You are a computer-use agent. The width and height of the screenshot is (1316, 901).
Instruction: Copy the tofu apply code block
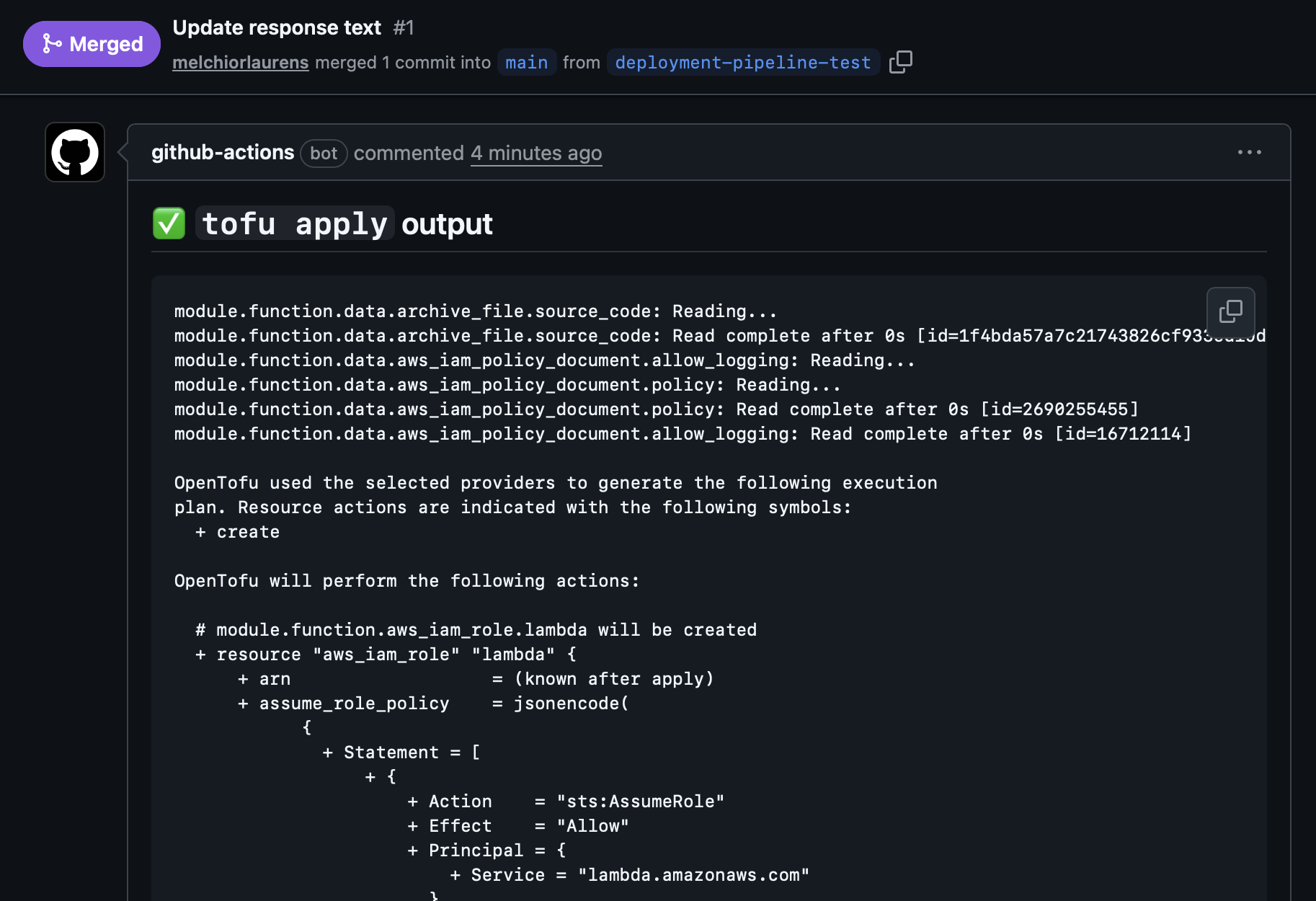click(x=1230, y=311)
